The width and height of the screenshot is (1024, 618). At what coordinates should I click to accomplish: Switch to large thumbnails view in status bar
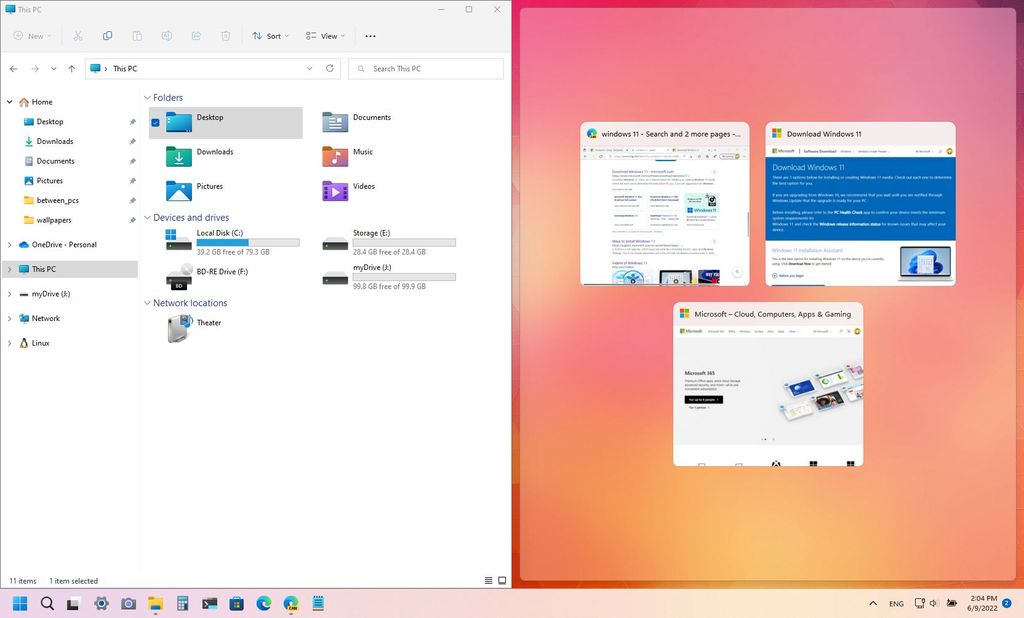502,580
